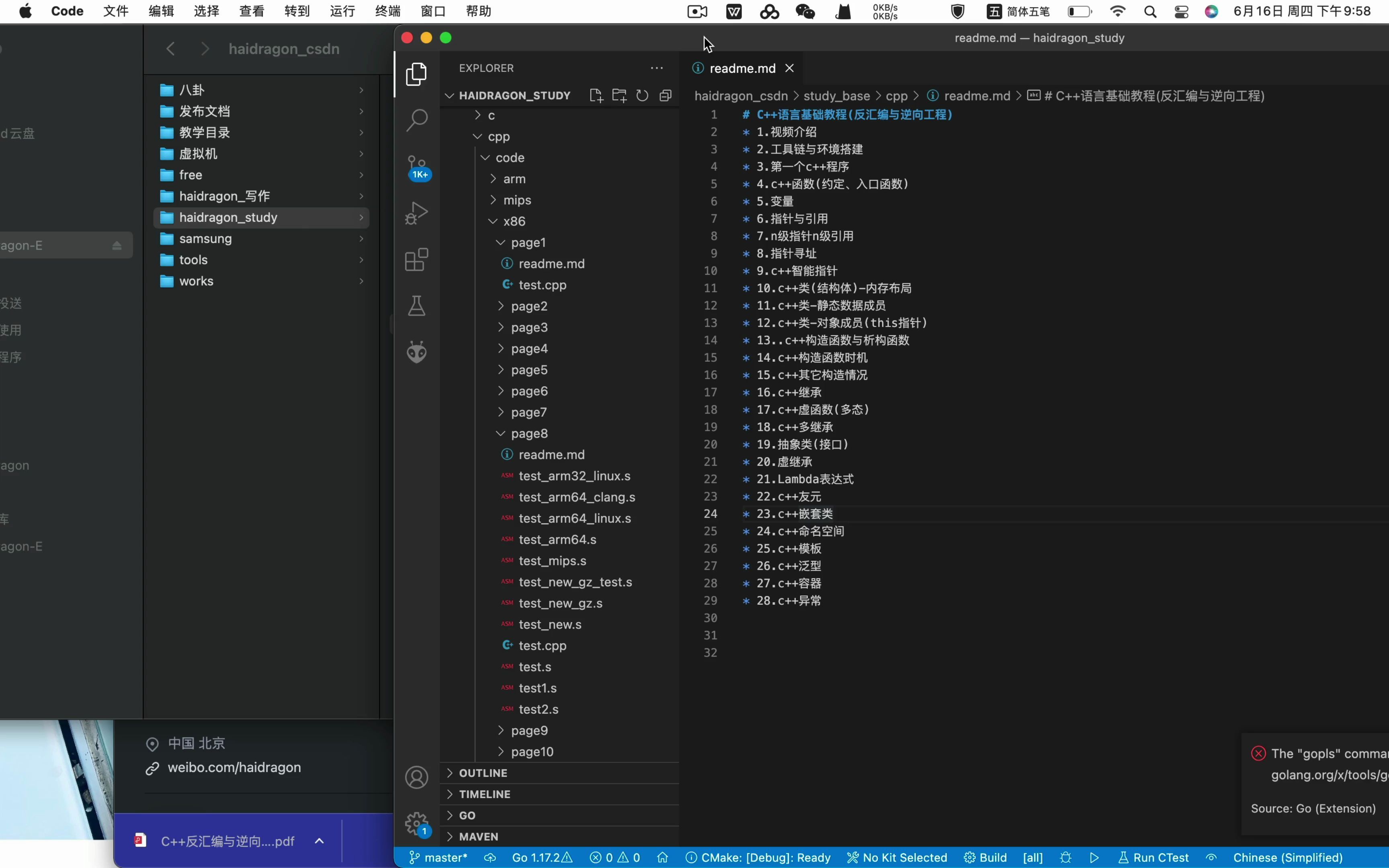Image resolution: width=1389 pixels, height=868 pixels.
Task: Open the Testing beaker view
Action: tap(417, 305)
